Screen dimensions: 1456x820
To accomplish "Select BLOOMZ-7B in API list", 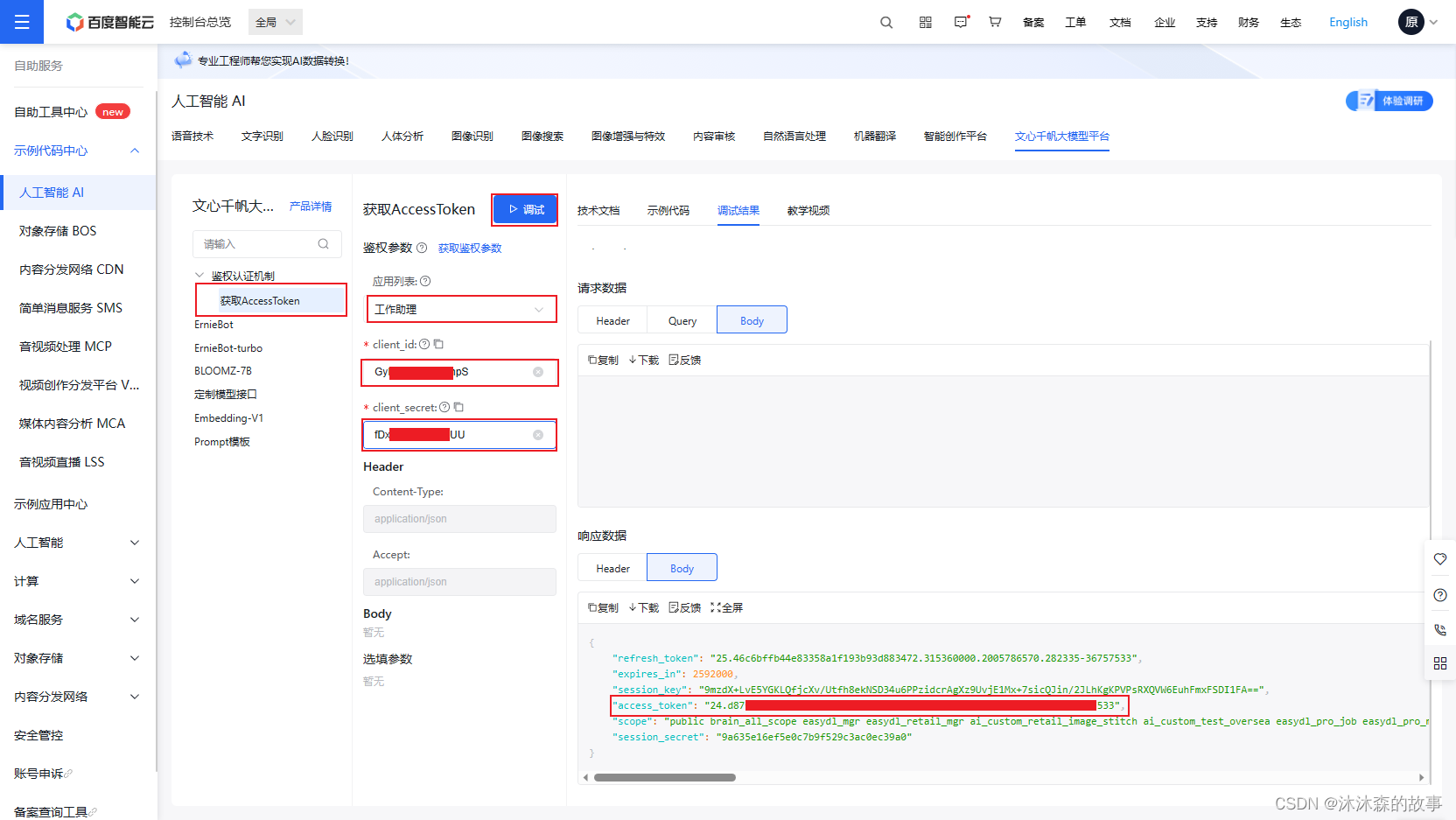I will 223,370.
